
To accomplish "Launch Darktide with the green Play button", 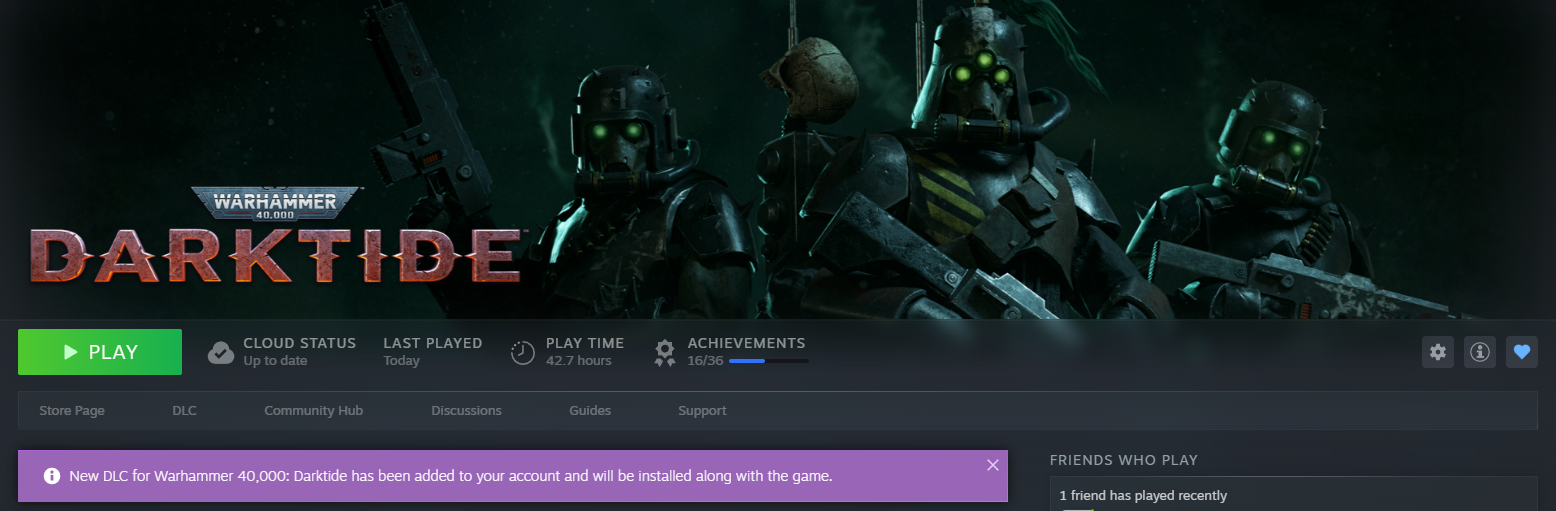I will coord(100,352).
